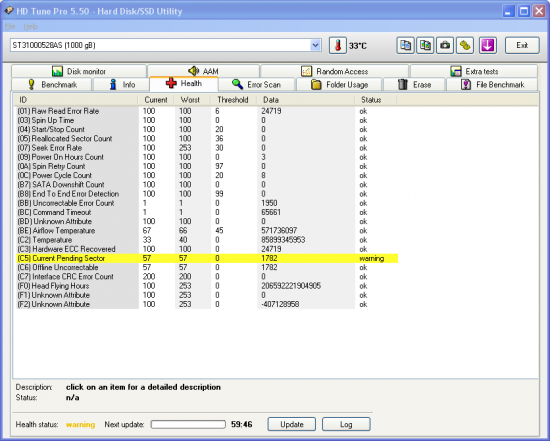This screenshot has height=441, width=550.
Task: Click the Update button
Action: 291,424
